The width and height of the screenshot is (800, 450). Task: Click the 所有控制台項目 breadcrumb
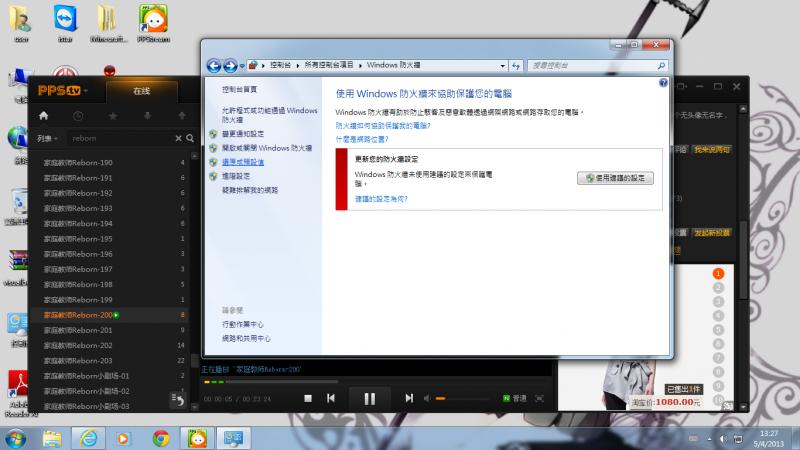329,65
